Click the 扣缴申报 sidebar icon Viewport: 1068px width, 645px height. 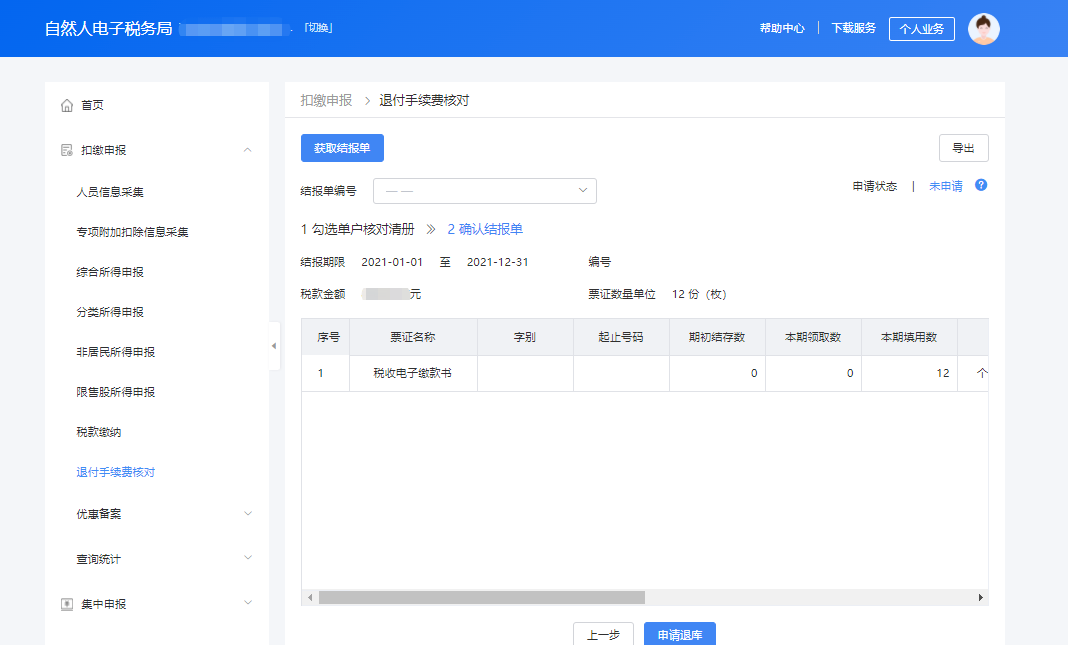pos(67,150)
